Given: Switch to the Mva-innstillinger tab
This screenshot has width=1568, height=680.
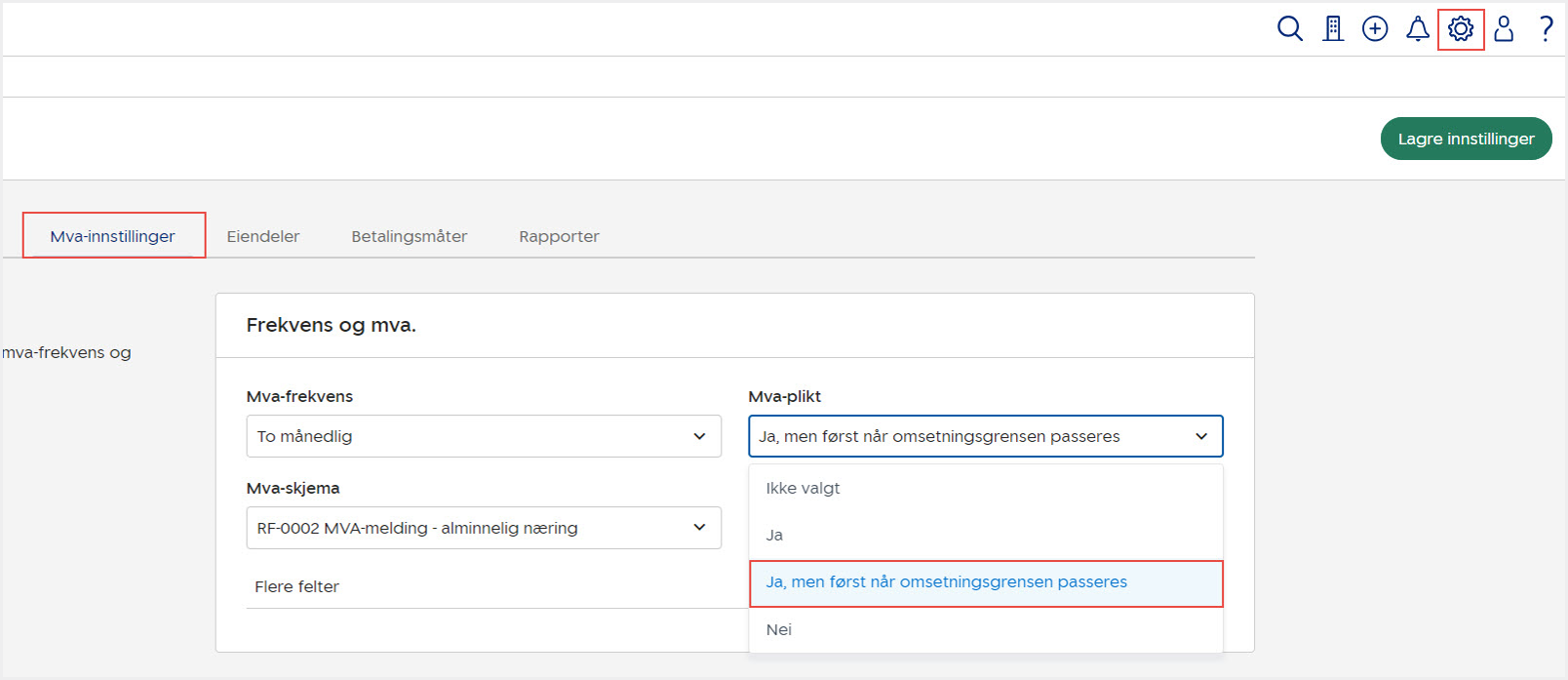Looking at the screenshot, I should point(113,236).
